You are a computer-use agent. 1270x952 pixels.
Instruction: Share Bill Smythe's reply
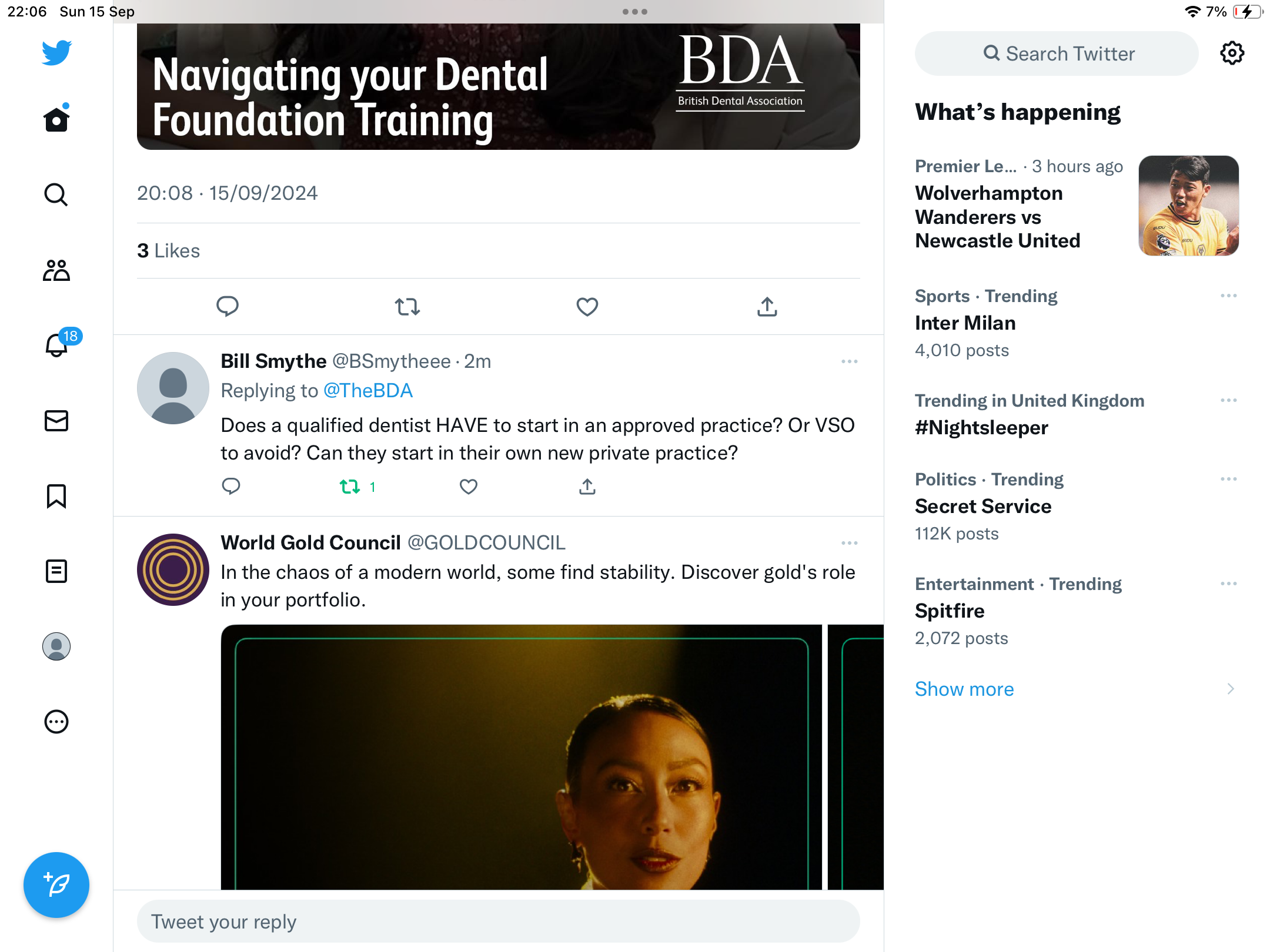point(587,487)
